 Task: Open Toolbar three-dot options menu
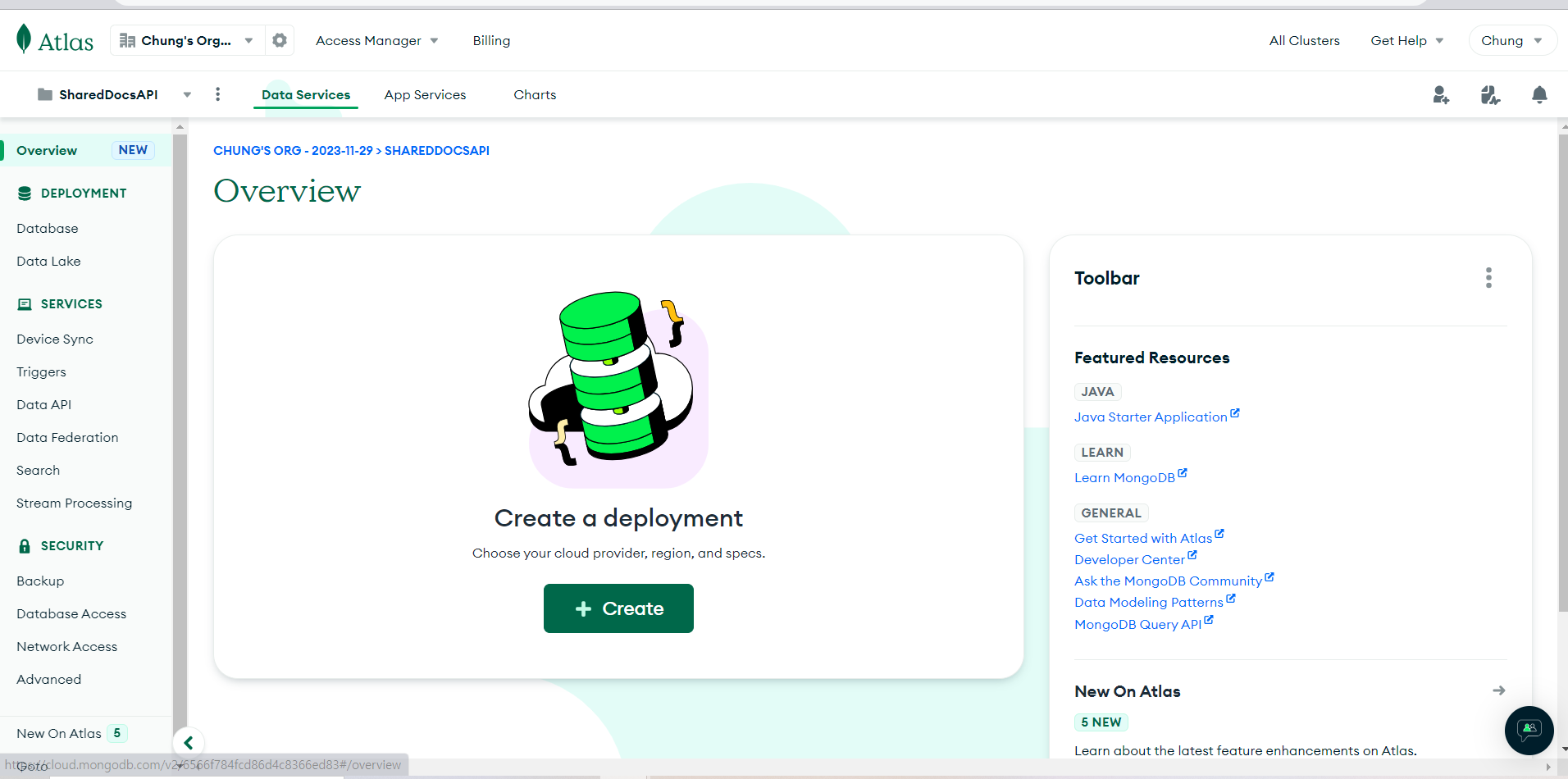tap(1488, 278)
